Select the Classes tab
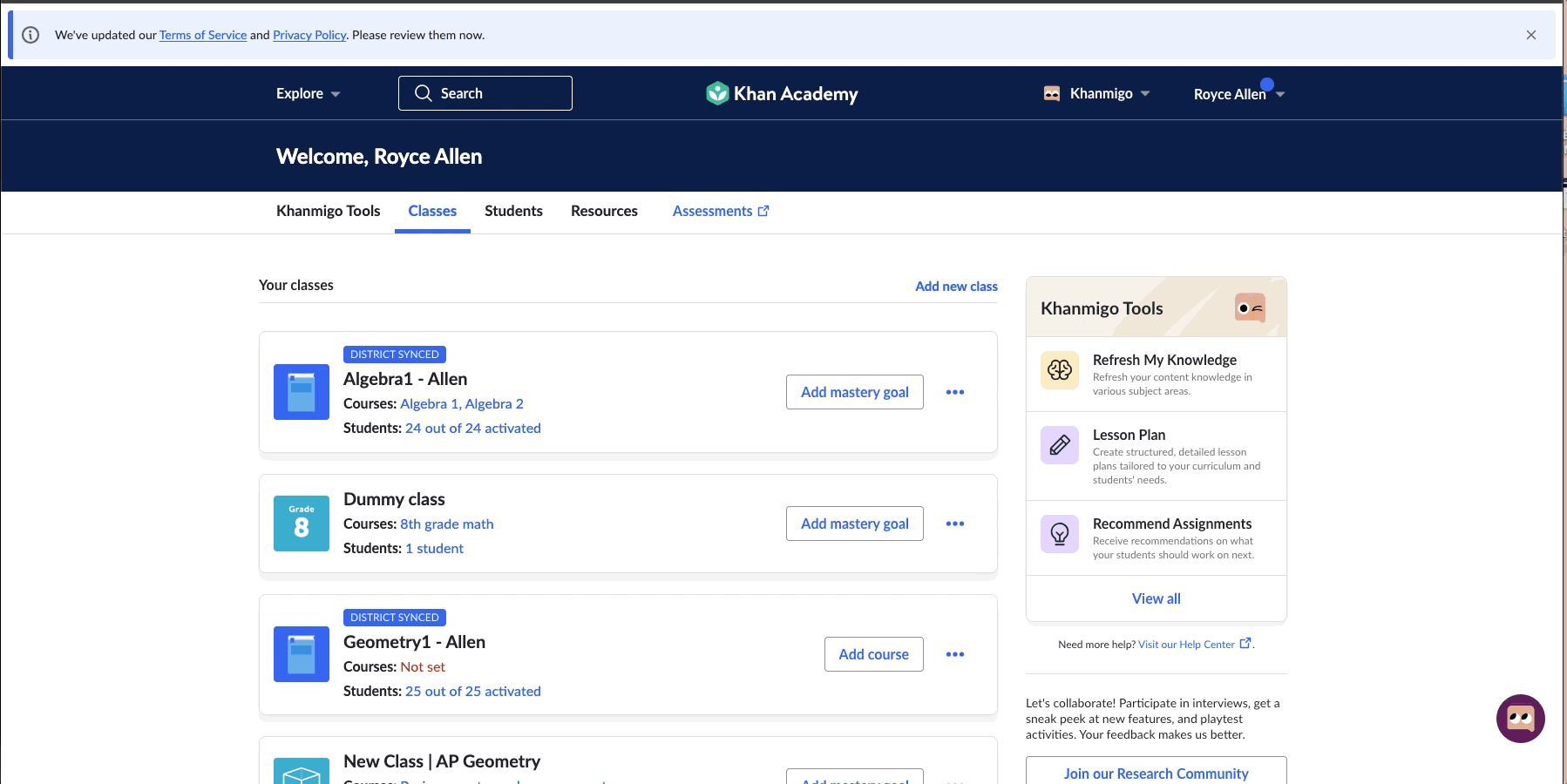This screenshot has width=1567, height=784. (432, 211)
